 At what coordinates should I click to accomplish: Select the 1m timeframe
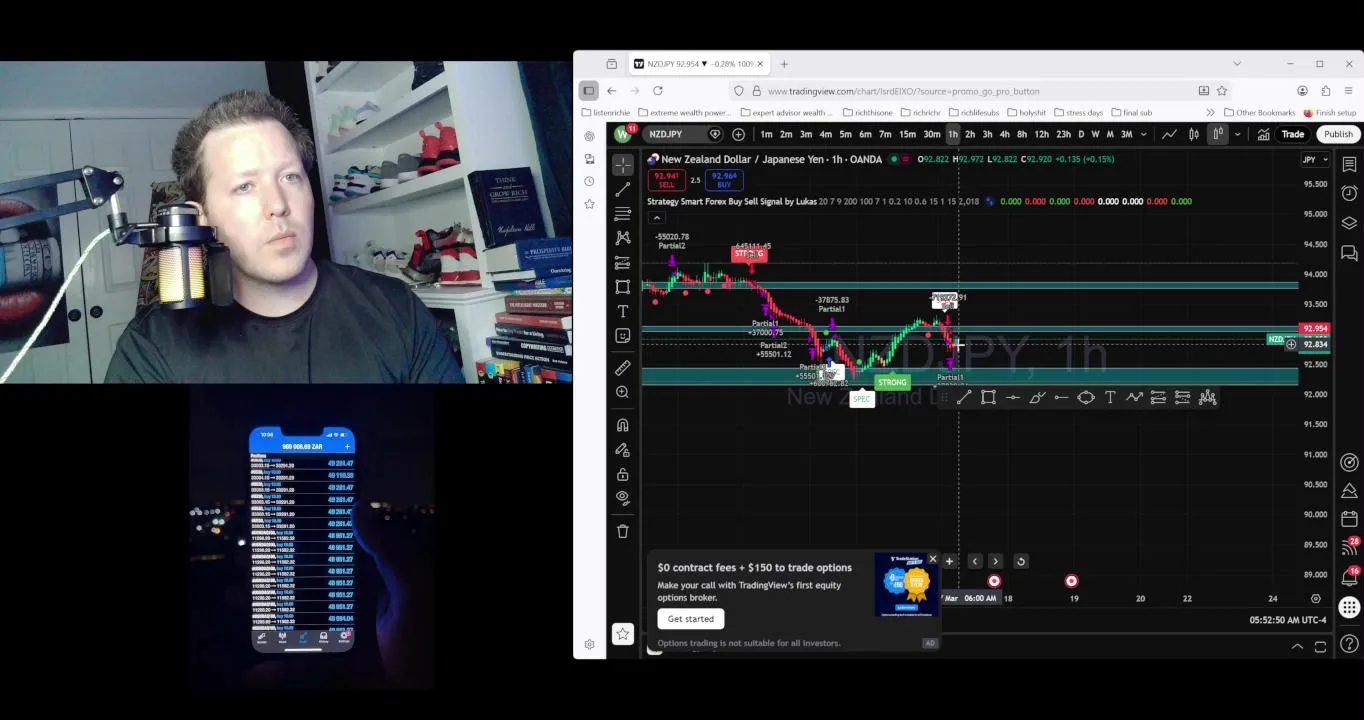(766, 134)
